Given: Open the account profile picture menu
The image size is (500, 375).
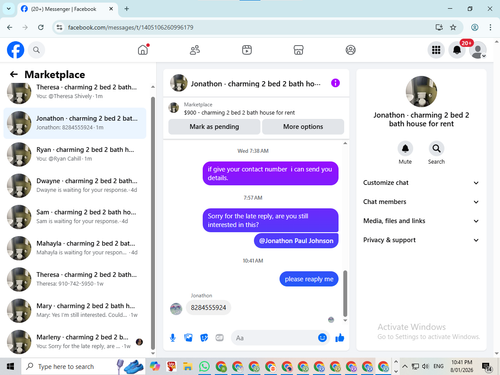Looking at the screenshot, I should [478, 50].
